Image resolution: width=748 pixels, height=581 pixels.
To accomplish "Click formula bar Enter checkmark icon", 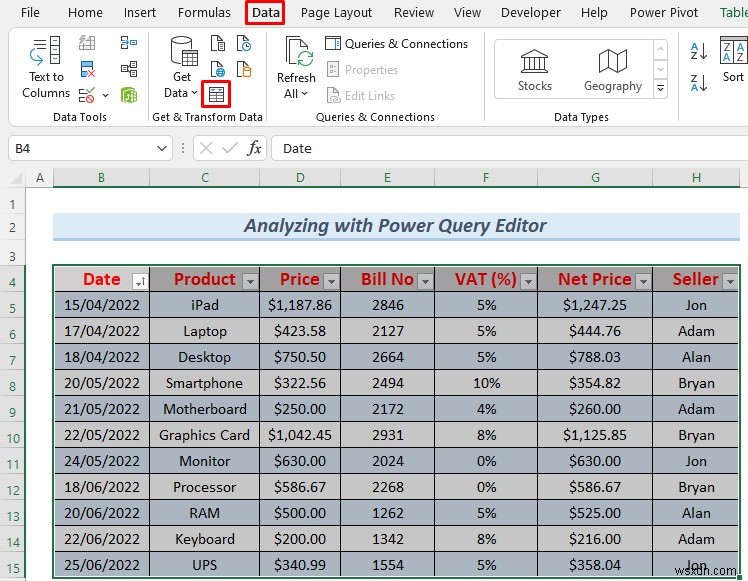I will pyautogui.click(x=230, y=148).
